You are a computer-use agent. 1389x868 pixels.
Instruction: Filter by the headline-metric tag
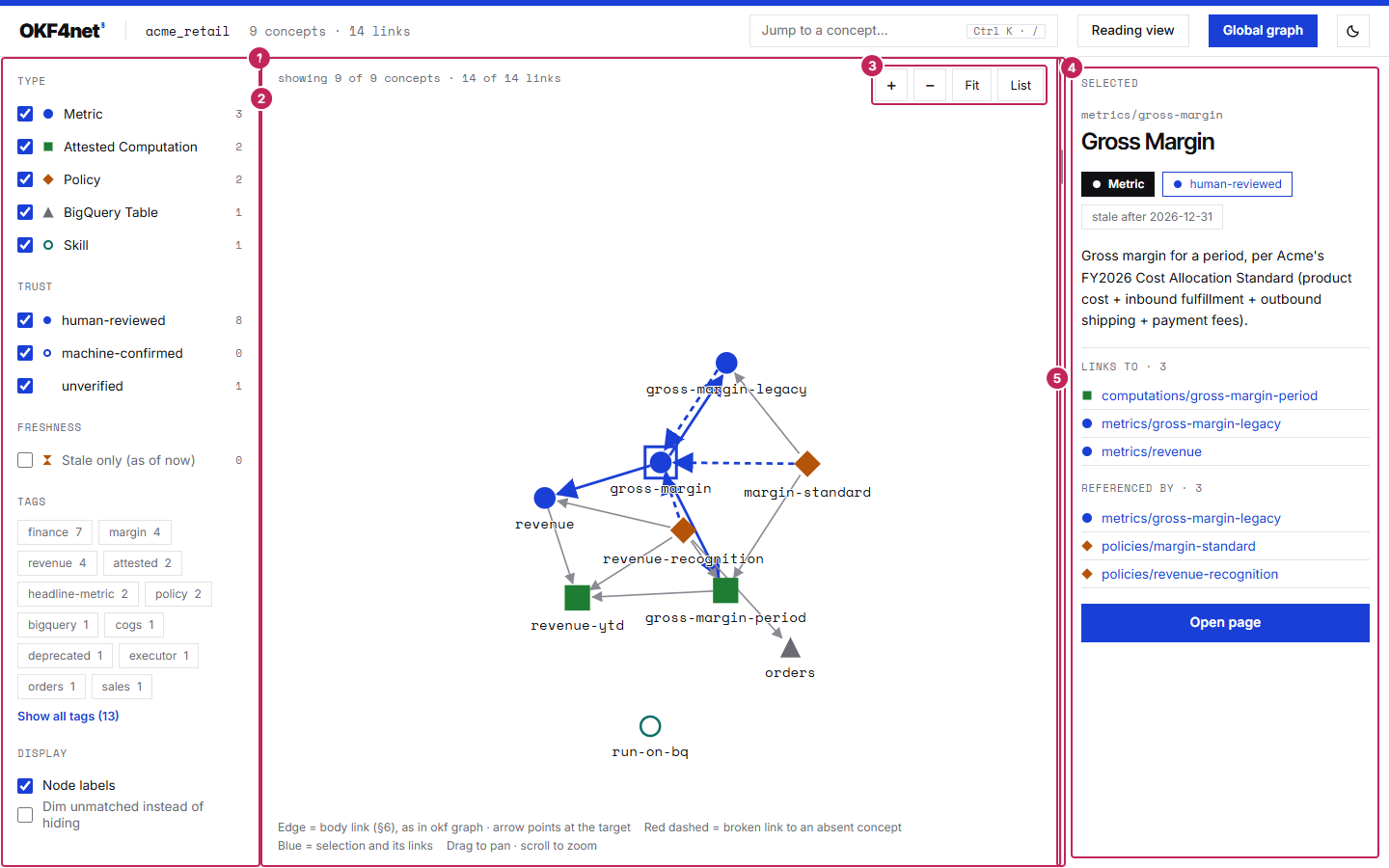(x=78, y=594)
